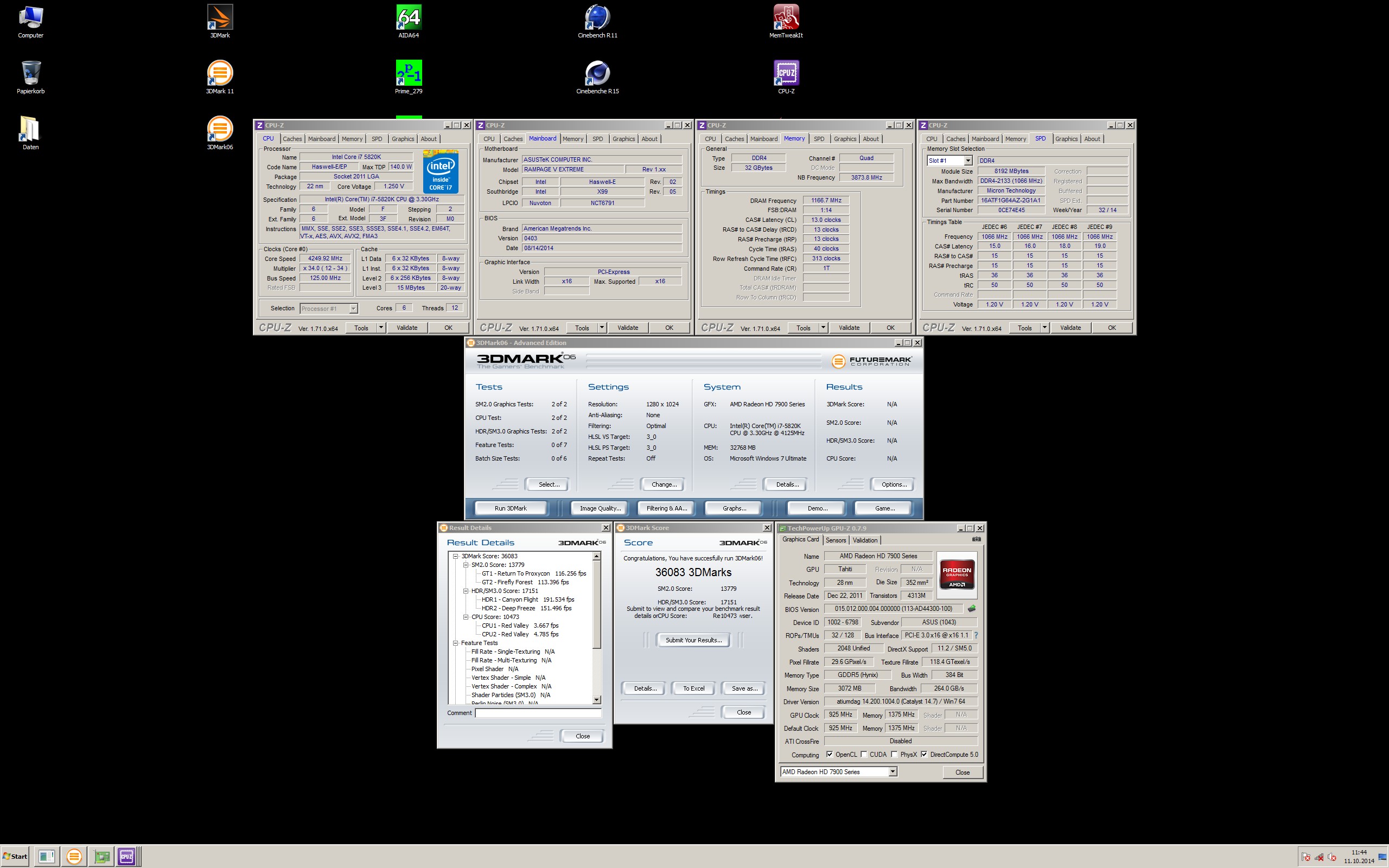Viewport: 1389px width, 868px height.
Task: Launch the Prime_279 desktop shortcut
Action: (409, 78)
